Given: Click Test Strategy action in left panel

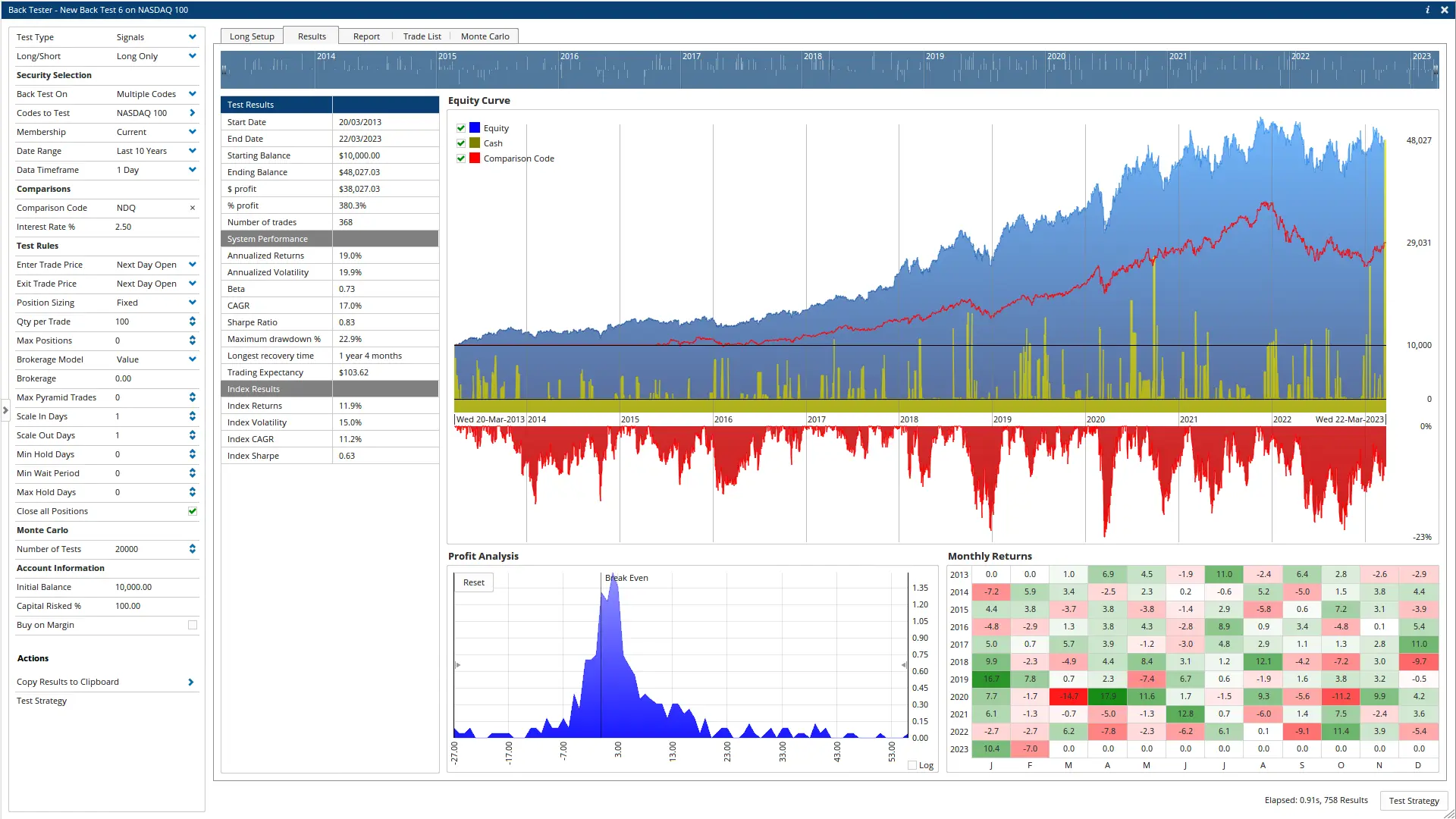Looking at the screenshot, I should pyautogui.click(x=42, y=701).
